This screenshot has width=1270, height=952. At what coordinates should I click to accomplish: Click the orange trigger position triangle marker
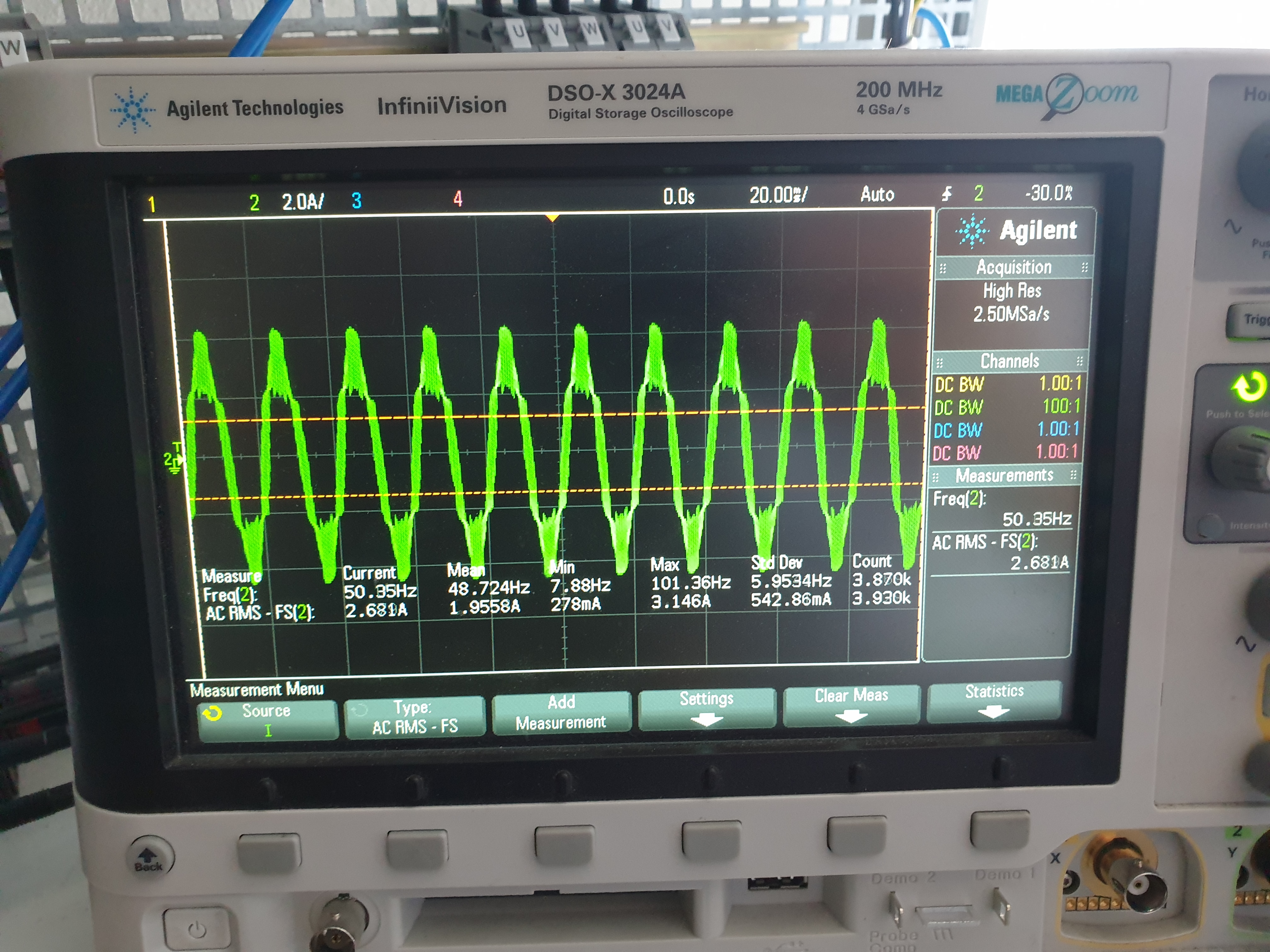tap(552, 218)
